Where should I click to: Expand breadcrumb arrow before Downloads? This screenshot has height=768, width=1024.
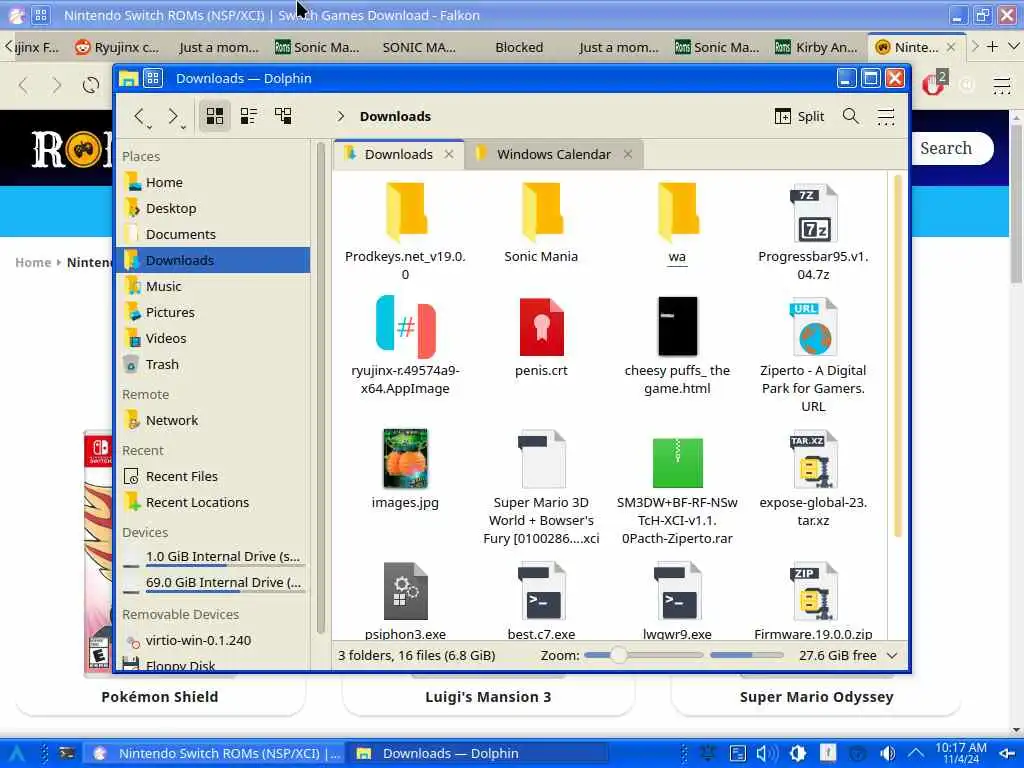(x=340, y=116)
